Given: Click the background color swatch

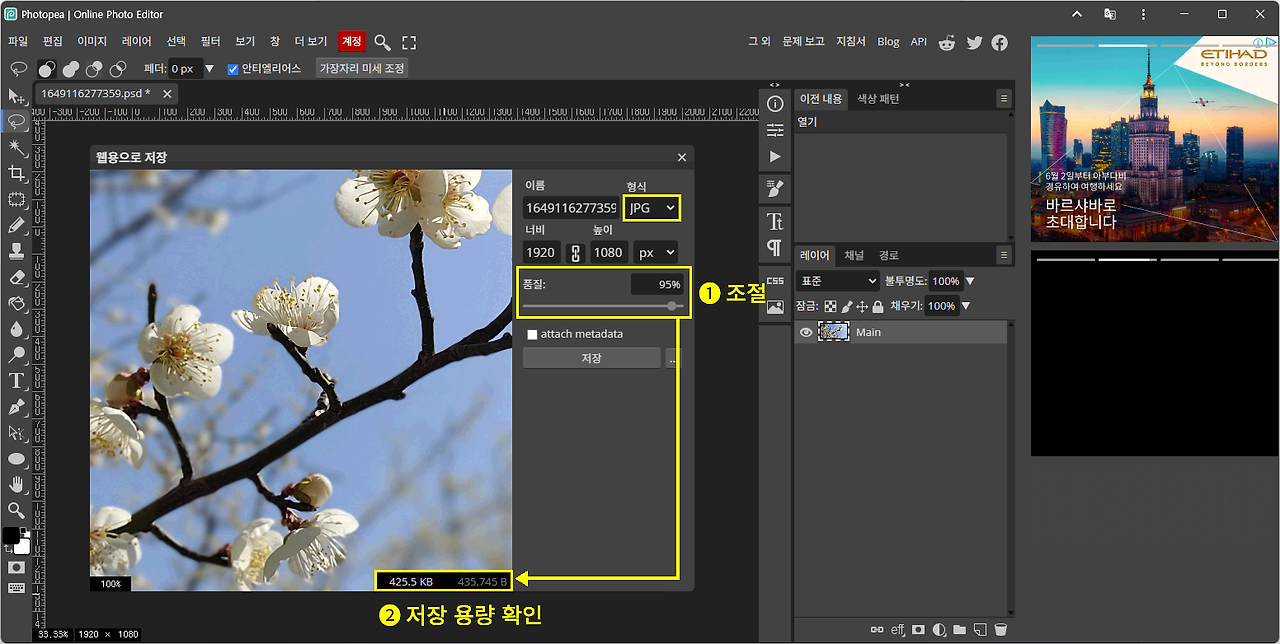Looking at the screenshot, I should pos(24,546).
